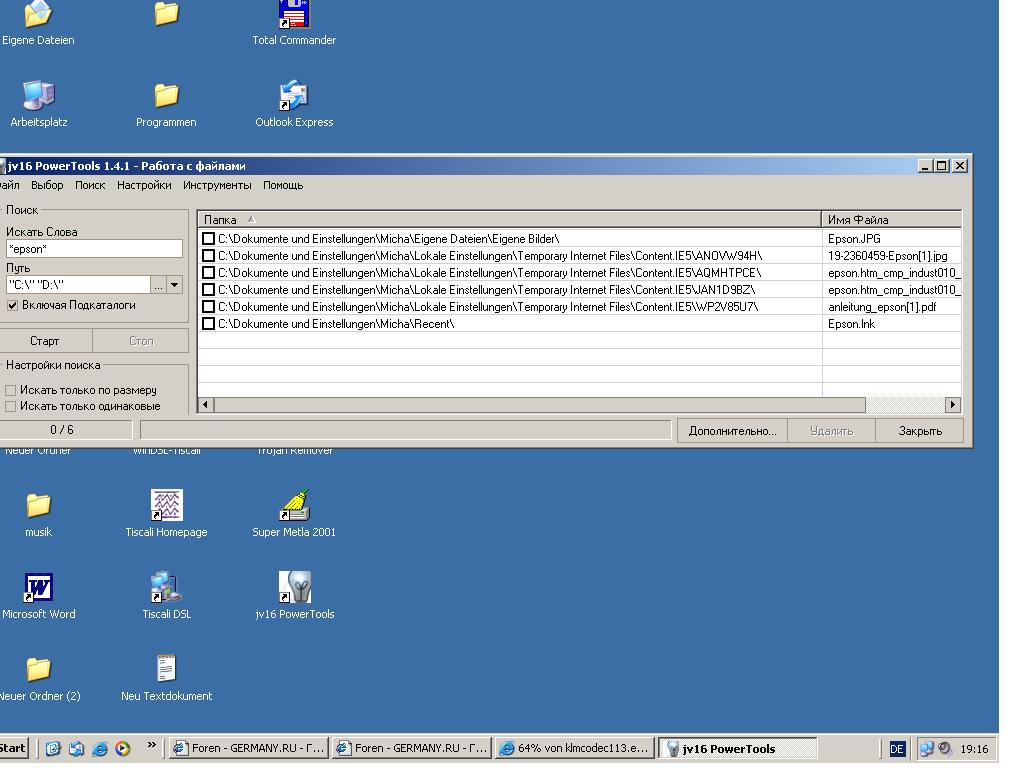
Task: Click the Старт search button
Action: (x=44, y=341)
